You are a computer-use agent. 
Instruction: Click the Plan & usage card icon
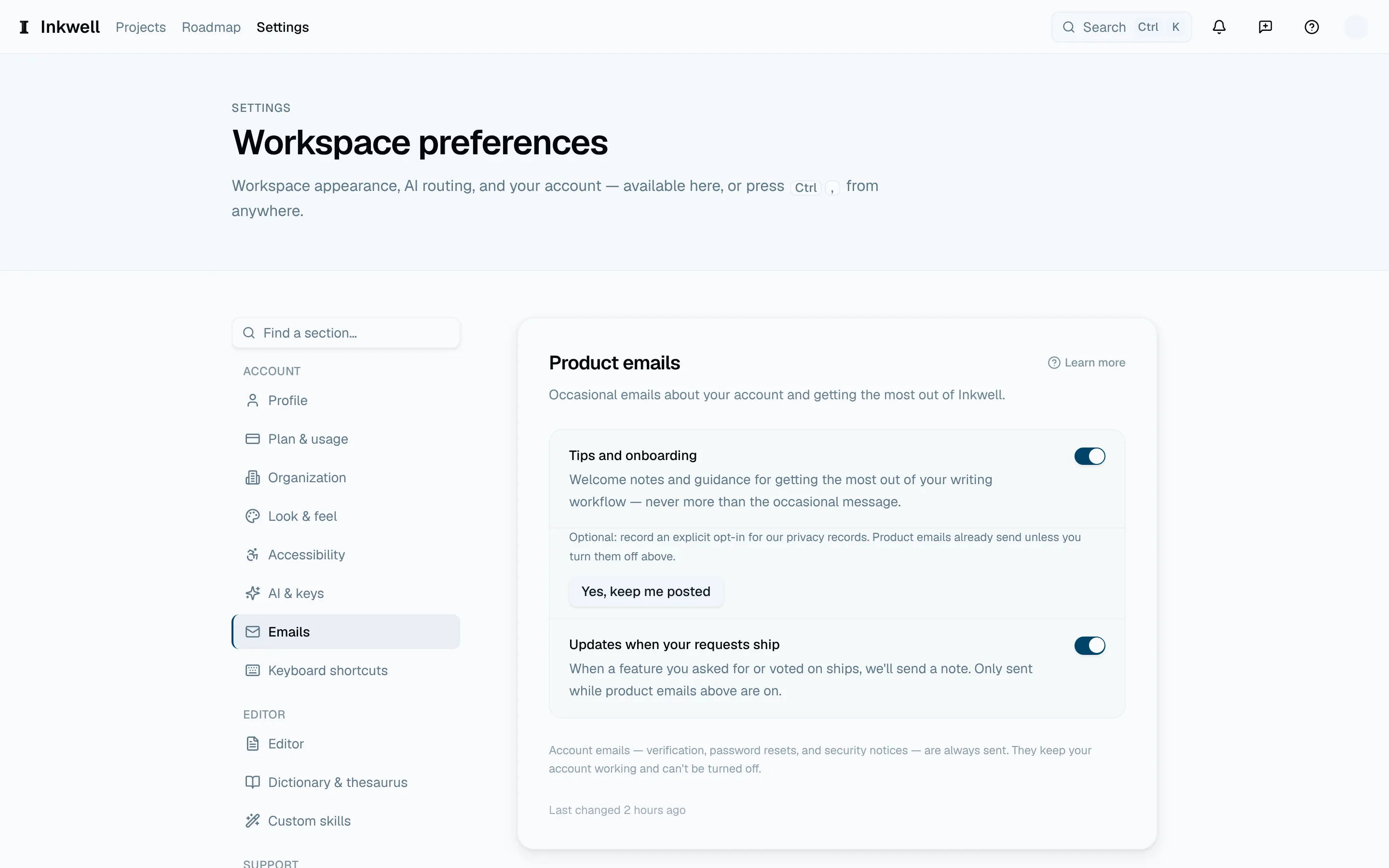(x=253, y=439)
